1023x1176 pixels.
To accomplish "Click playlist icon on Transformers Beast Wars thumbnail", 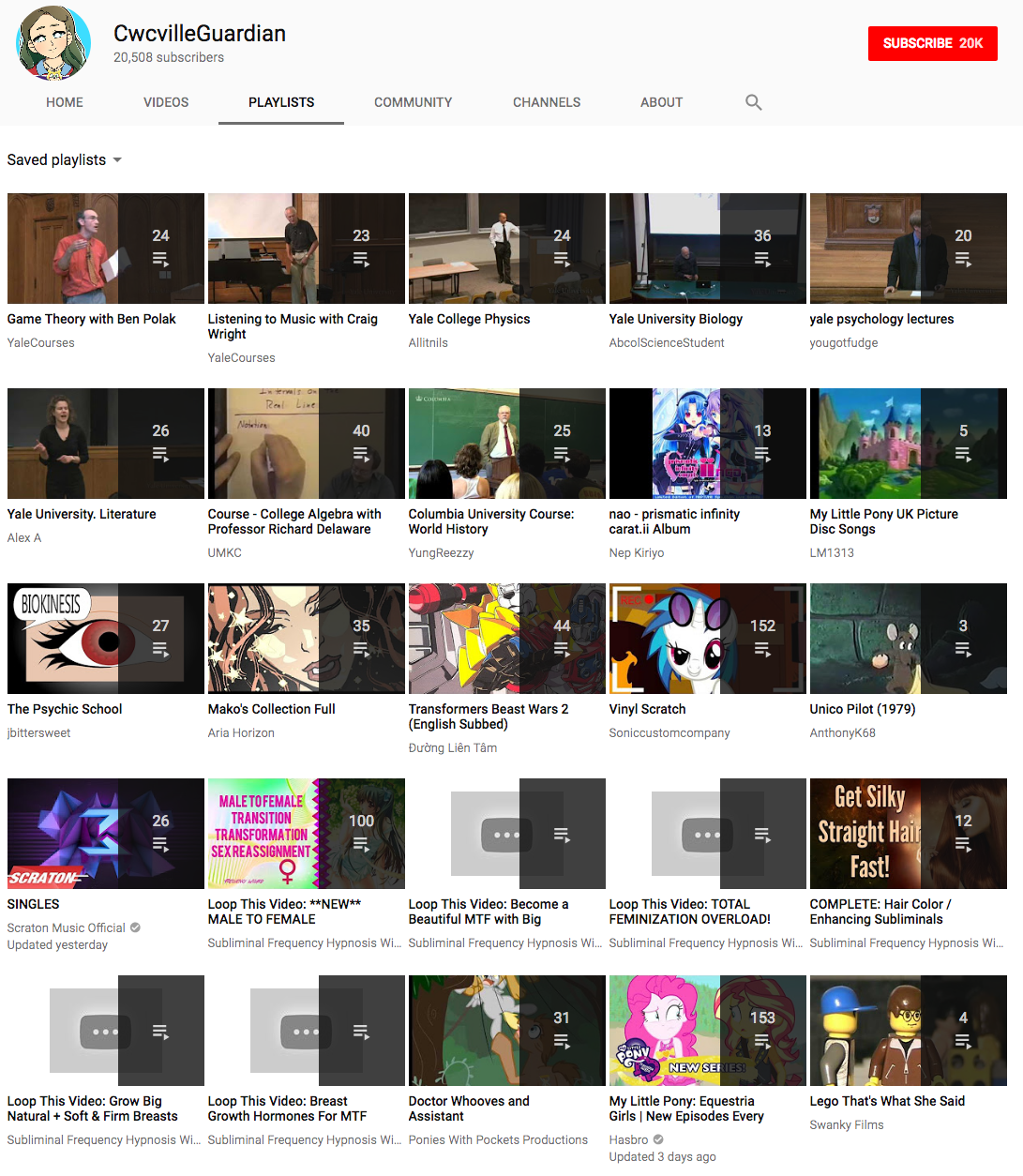I will click(x=562, y=650).
